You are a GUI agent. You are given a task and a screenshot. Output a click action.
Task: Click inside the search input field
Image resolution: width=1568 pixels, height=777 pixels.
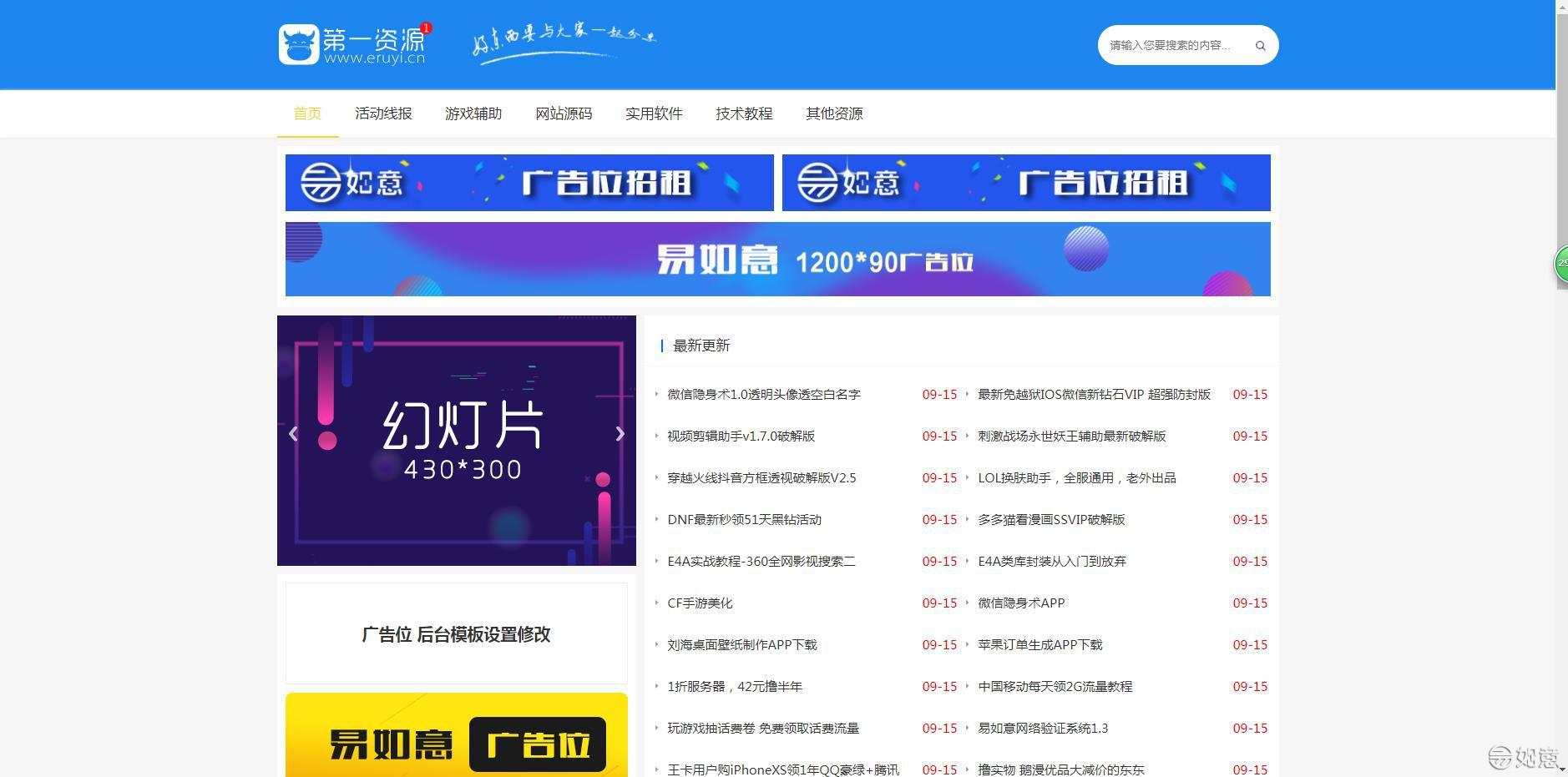point(1177,45)
